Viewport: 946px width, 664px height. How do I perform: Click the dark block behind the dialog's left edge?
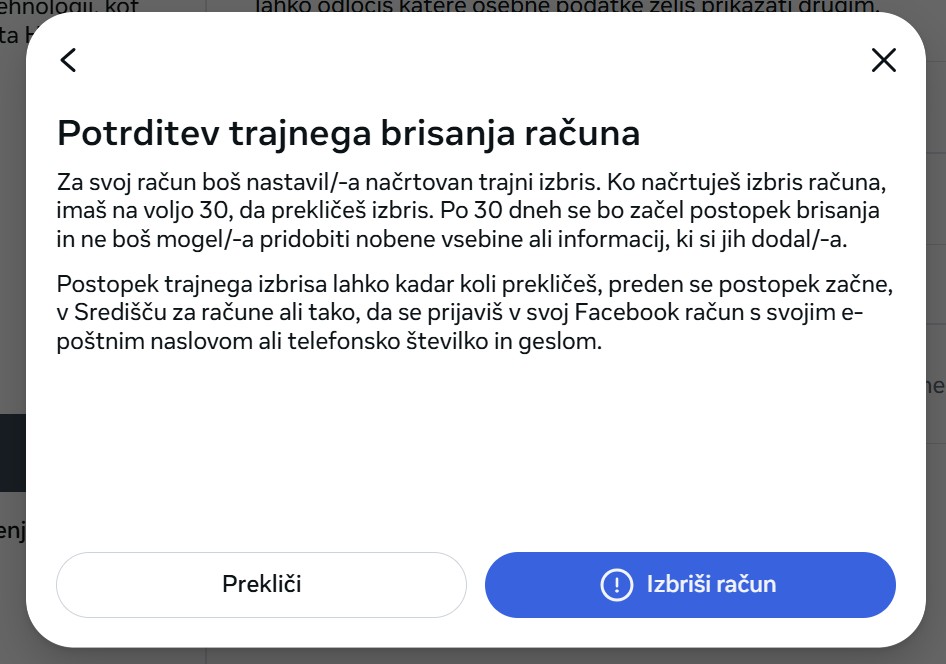point(12,452)
